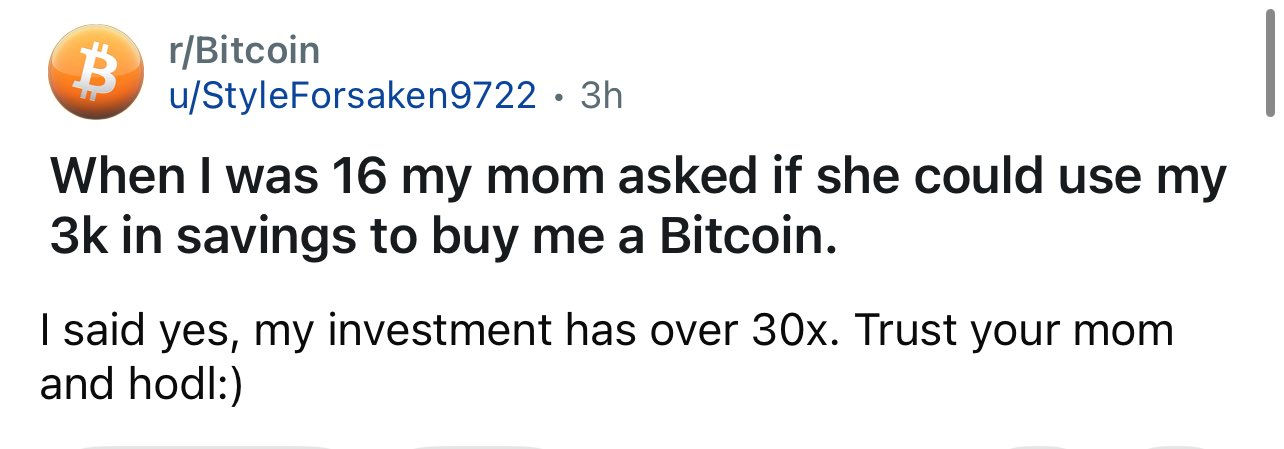This screenshot has height=449, width=1284.
Task: Click the 'Trust your mom' sentence in the body
Action: pyautogui.click(x=1014, y=331)
